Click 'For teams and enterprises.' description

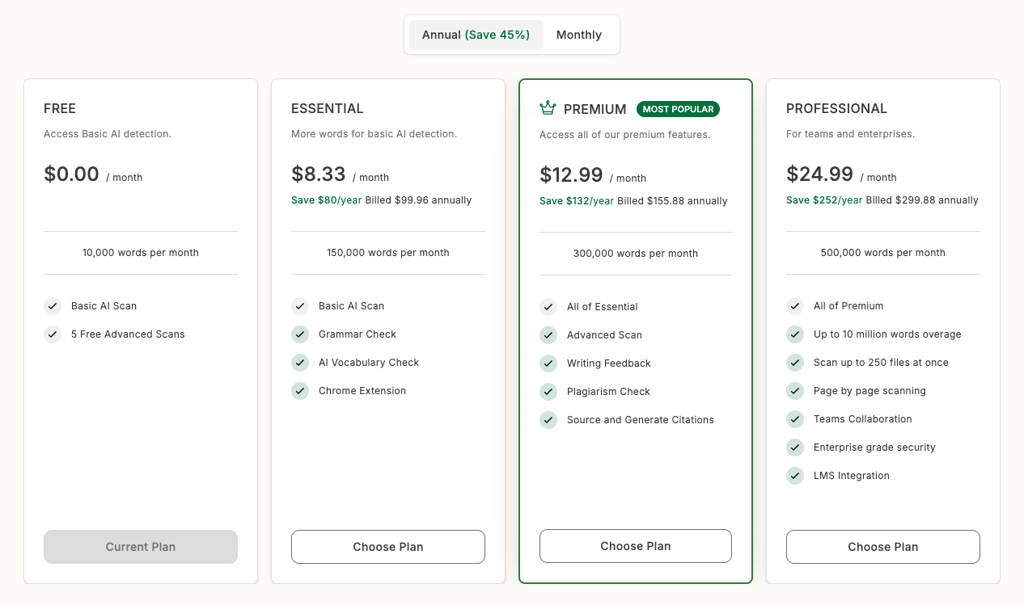[x=850, y=134]
